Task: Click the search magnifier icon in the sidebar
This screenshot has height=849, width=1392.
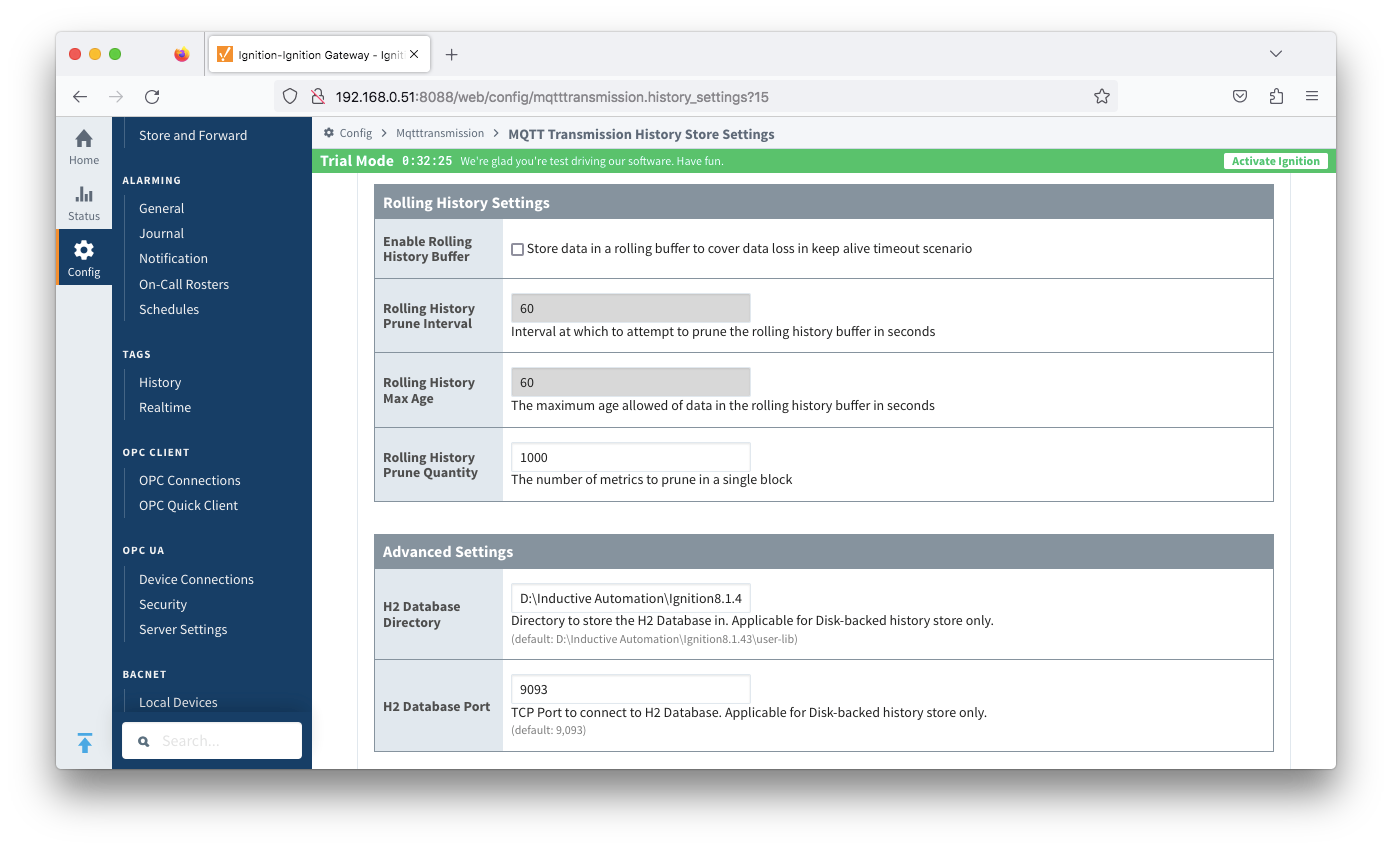Action: coord(144,741)
